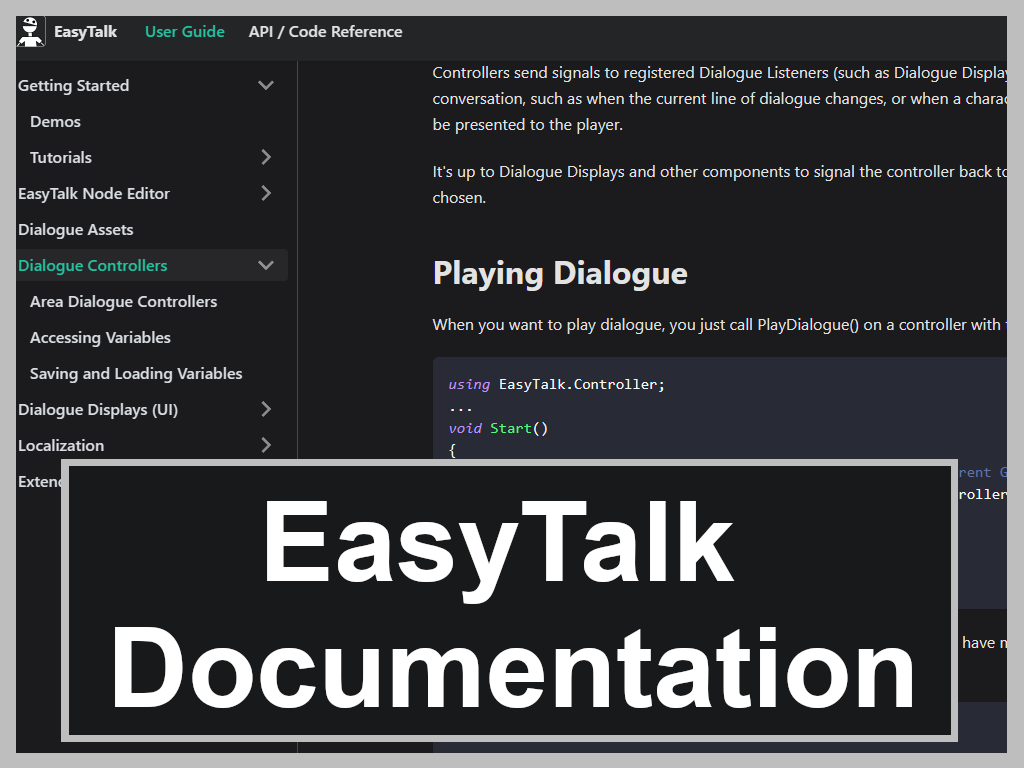The height and width of the screenshot is (768, 1024).
Task: Navigate to Accessing Variables
Action: 101,338
